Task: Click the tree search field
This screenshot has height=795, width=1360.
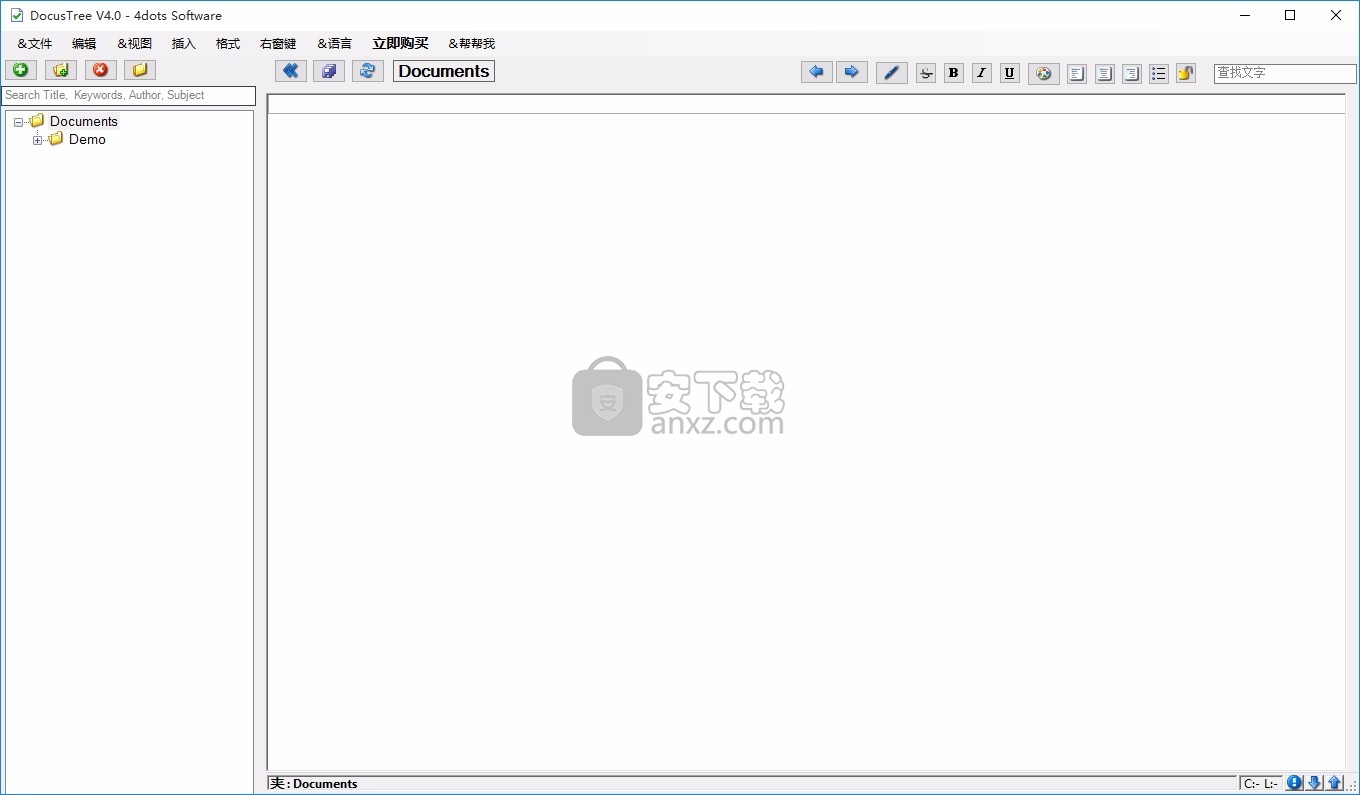Action: coord(129,95)
